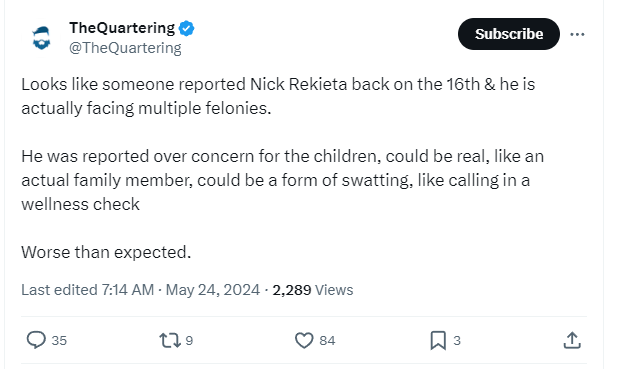
Task: Open the @TheQuartering handle link
Action: click(x=125, y=48)
